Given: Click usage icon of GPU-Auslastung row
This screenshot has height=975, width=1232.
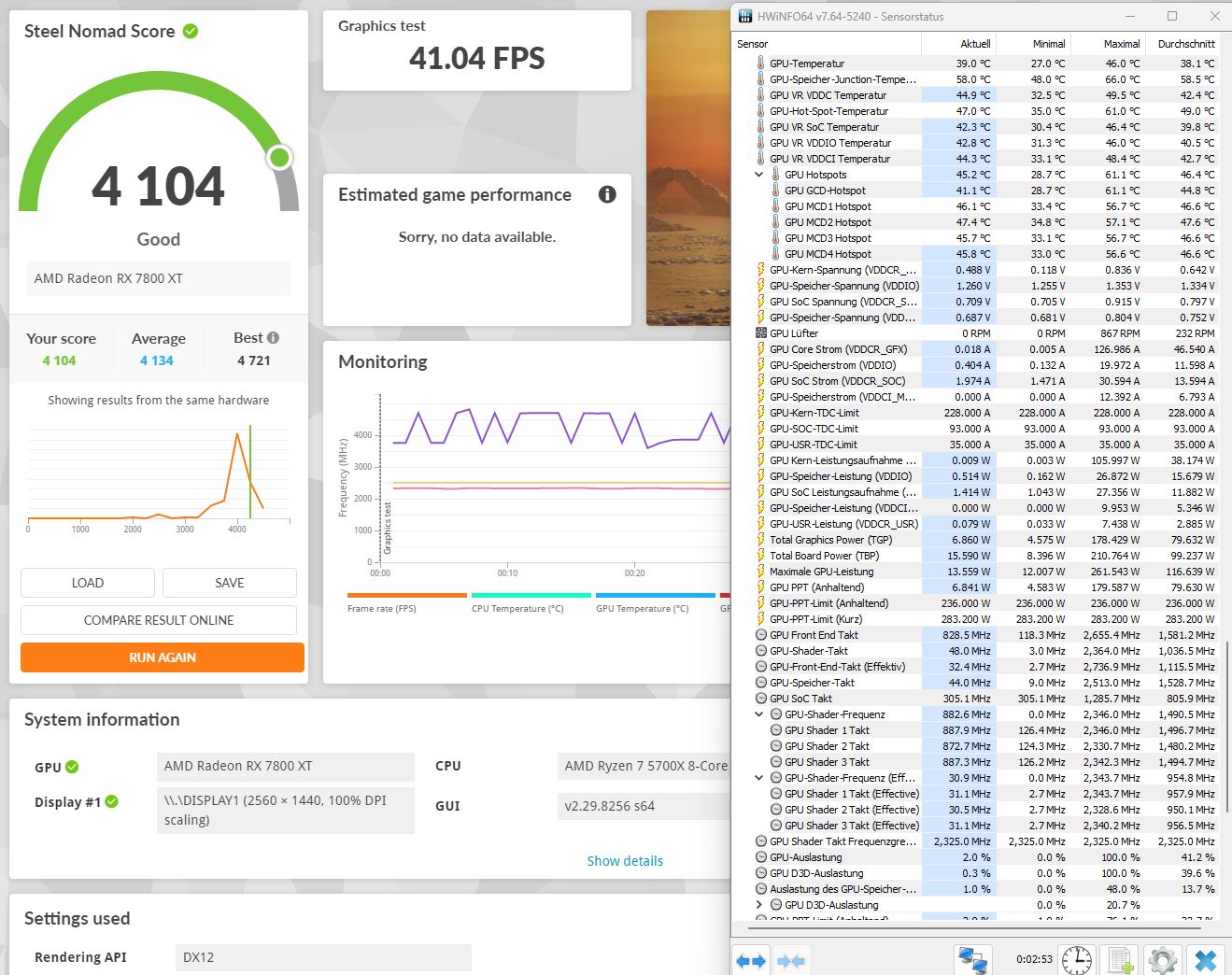Looking at the screenshot, I should 760,857.
